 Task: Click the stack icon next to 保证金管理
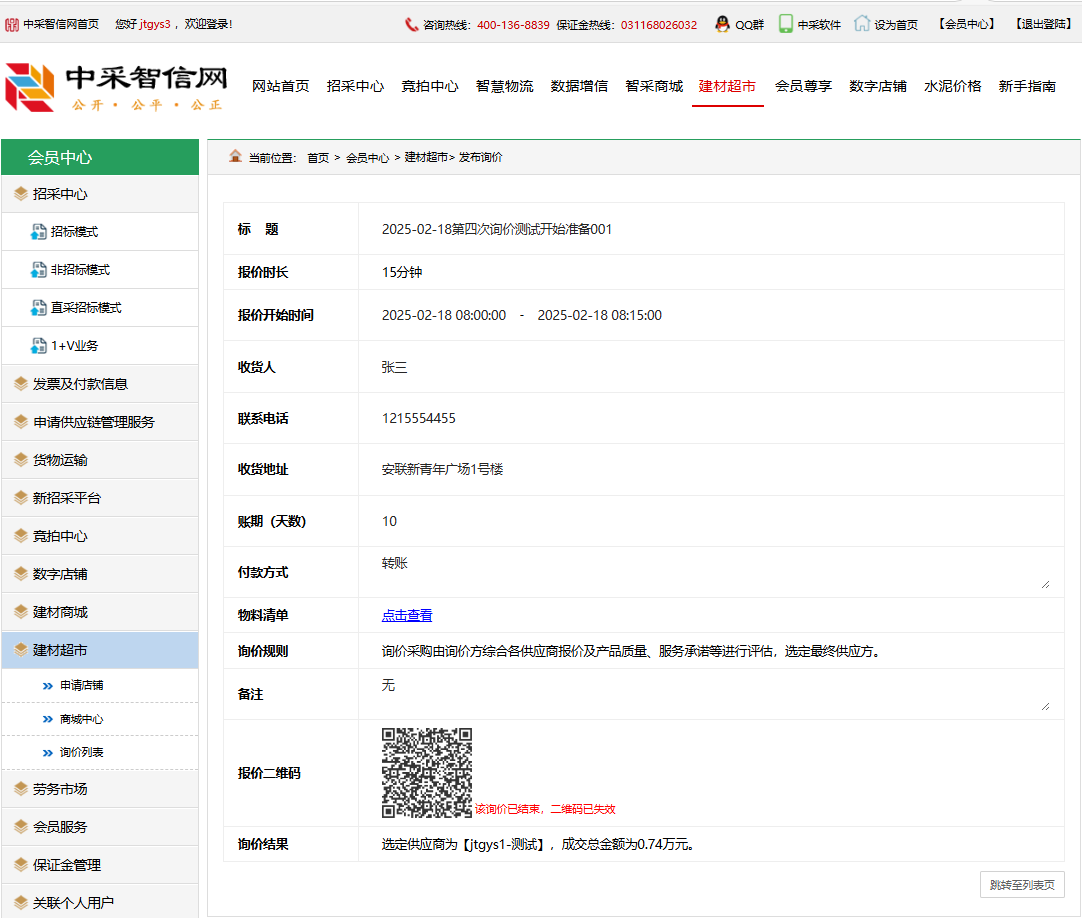coord(21,865)
